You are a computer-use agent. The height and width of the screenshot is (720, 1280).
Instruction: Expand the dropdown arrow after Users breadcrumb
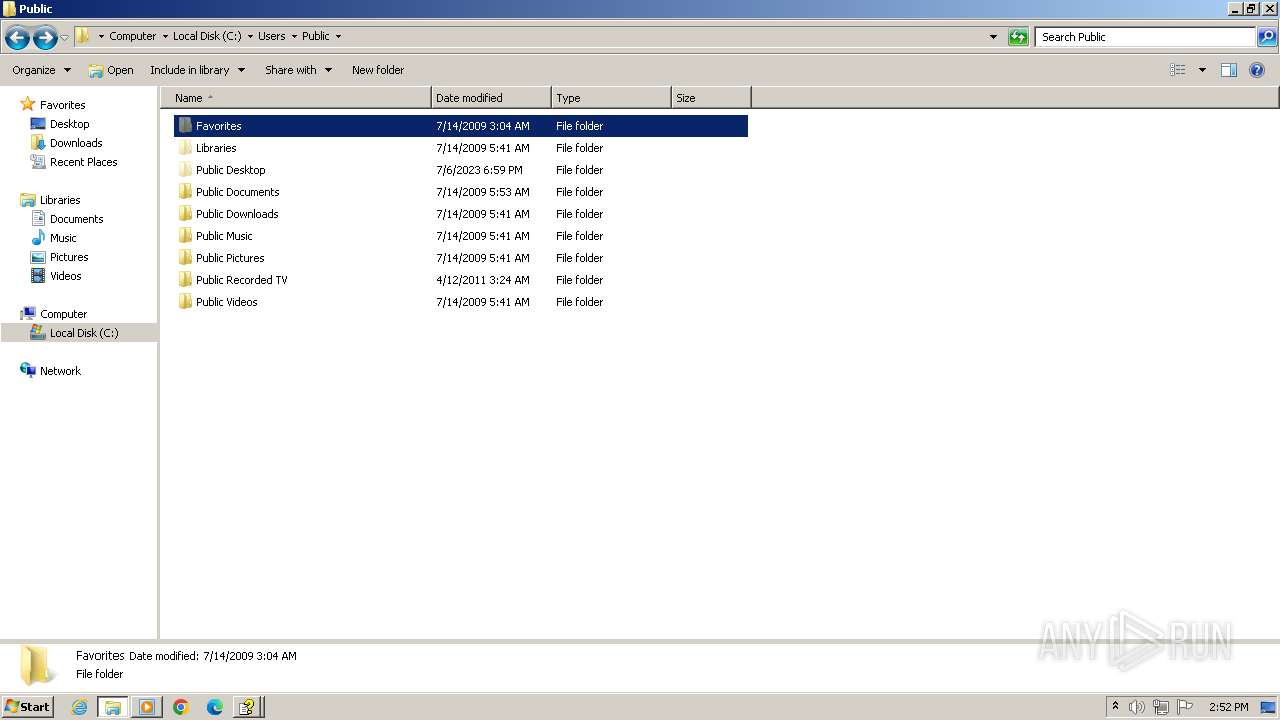(x=294, y=36)
